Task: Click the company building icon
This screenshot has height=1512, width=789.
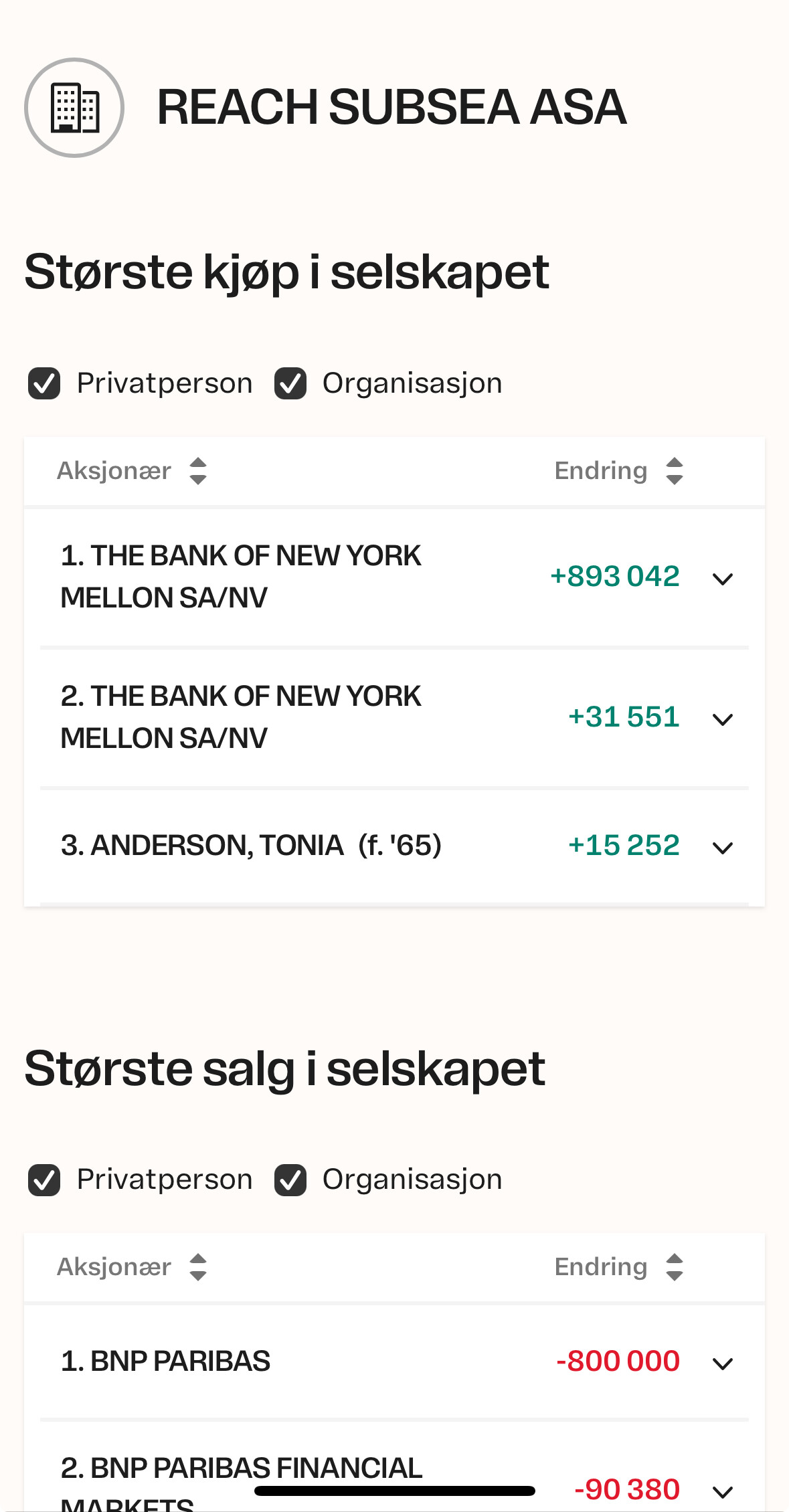Action: pyautogui.click(x=74, y=108)
